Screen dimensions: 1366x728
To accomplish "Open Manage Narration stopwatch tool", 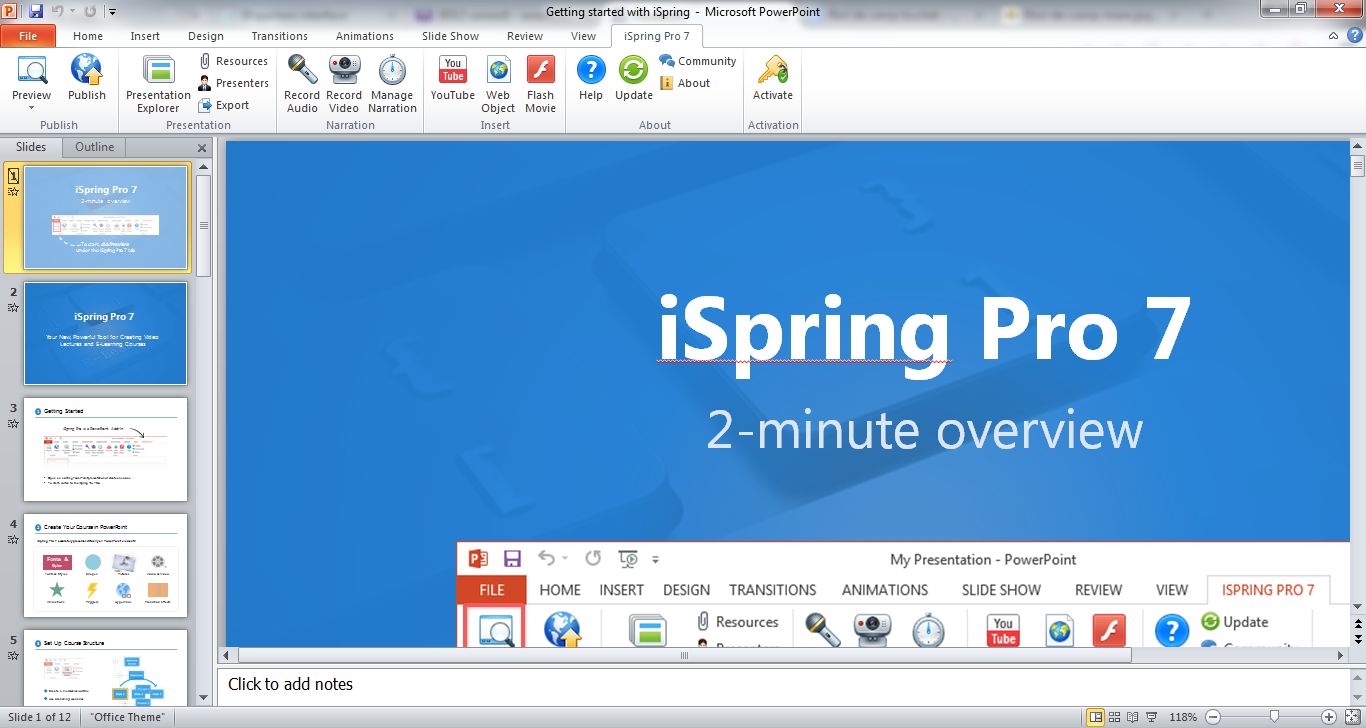I will 392,84.
